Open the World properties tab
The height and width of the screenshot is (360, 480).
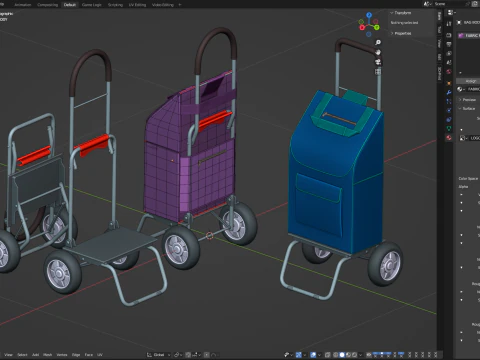point(449,71)
